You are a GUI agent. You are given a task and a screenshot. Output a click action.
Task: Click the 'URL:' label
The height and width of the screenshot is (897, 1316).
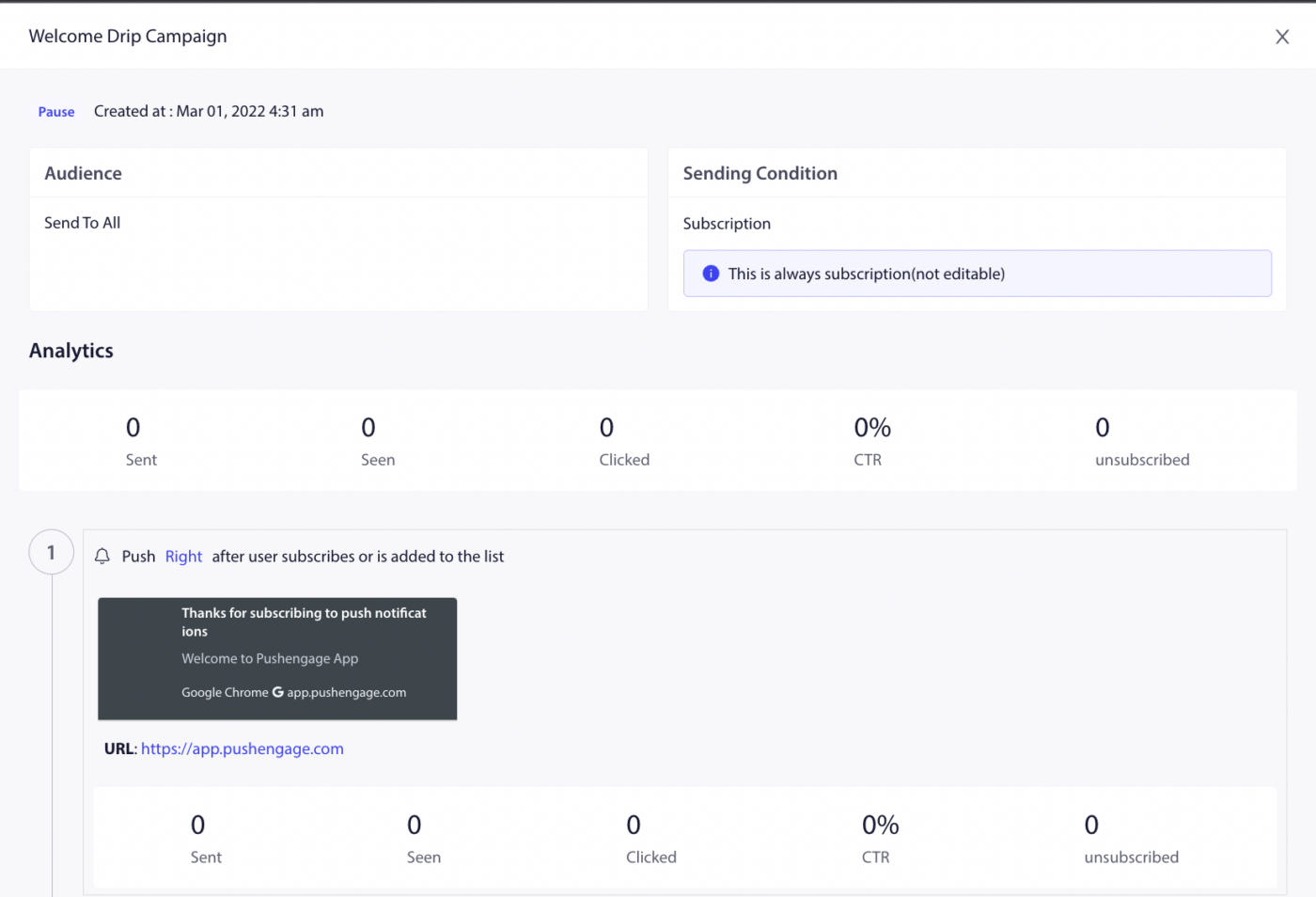point(120,749)
